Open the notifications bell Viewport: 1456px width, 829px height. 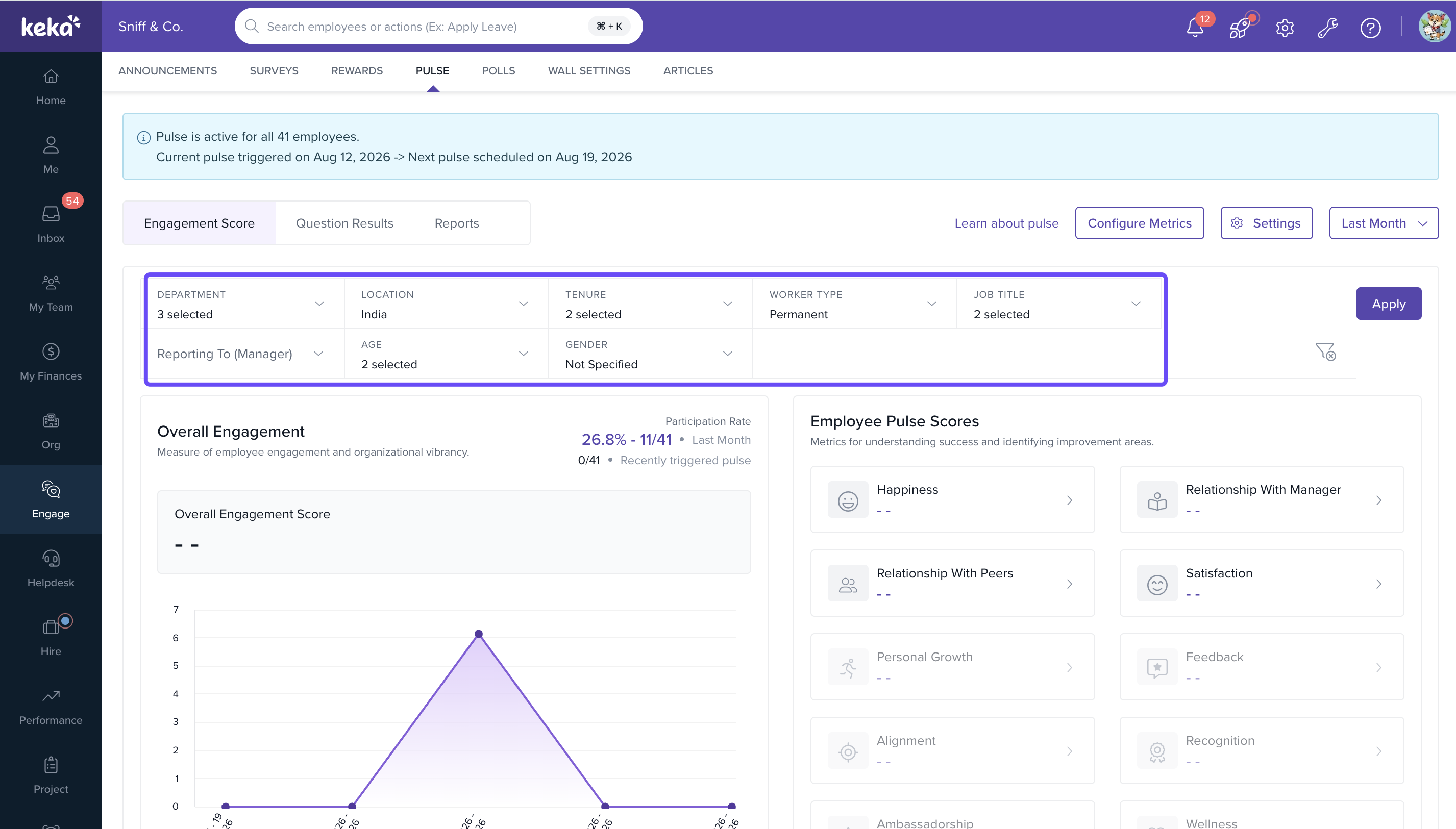tap(1195, 27)
